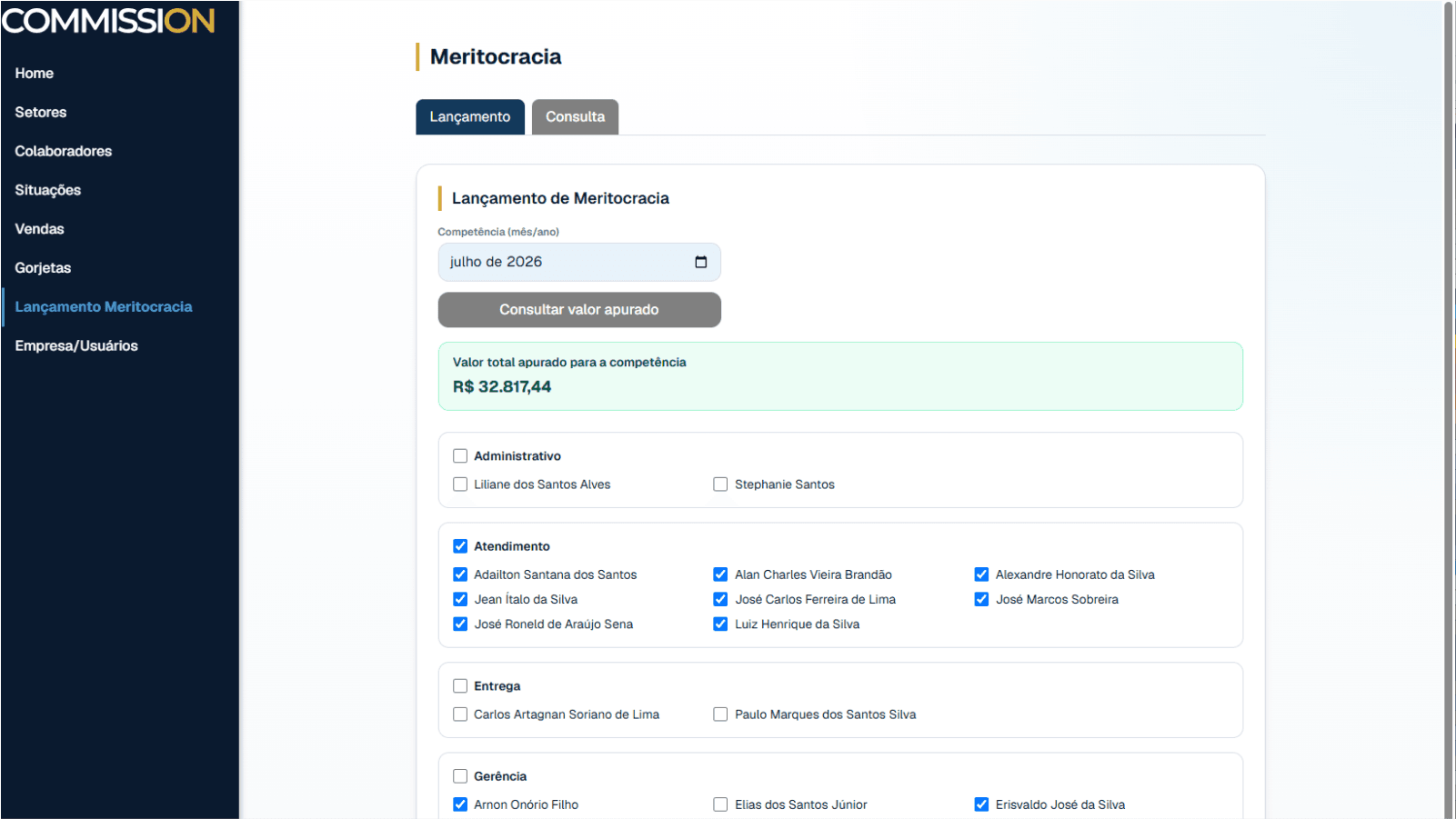1456x819 pixels.
Task: Uncheck José Carlos Ferreira de Lima
Action: pos(720,599)
